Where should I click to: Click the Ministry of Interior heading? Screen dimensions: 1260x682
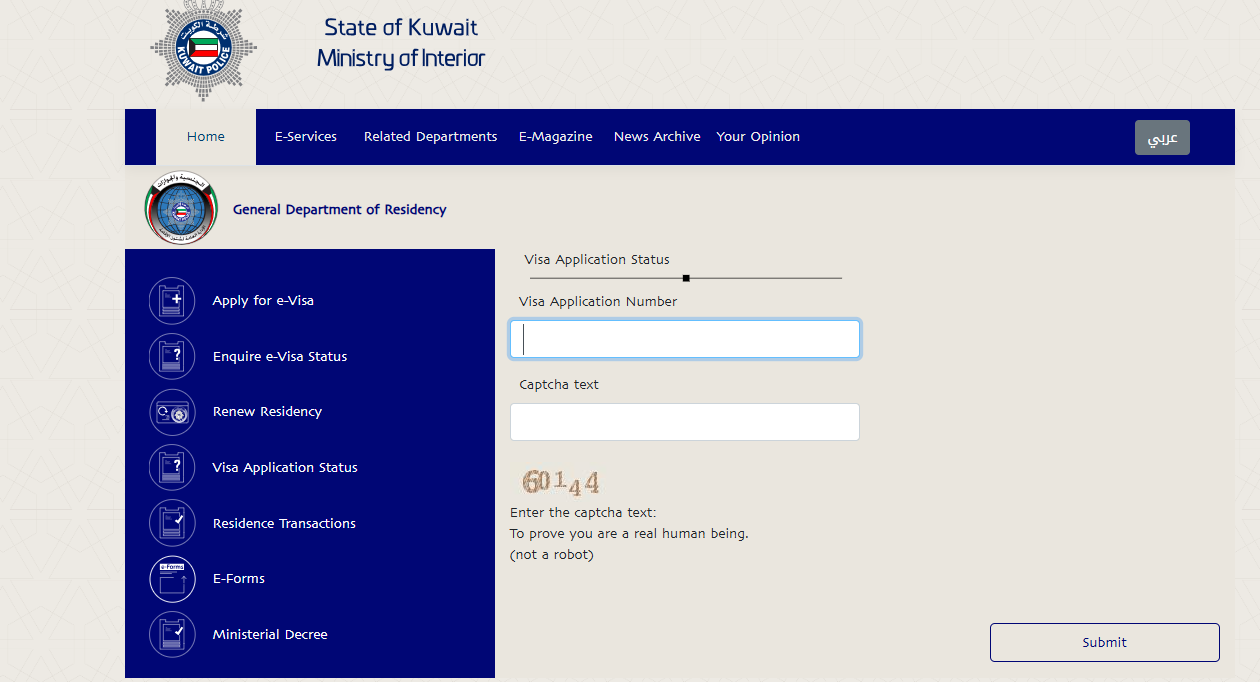pos(401,58)
